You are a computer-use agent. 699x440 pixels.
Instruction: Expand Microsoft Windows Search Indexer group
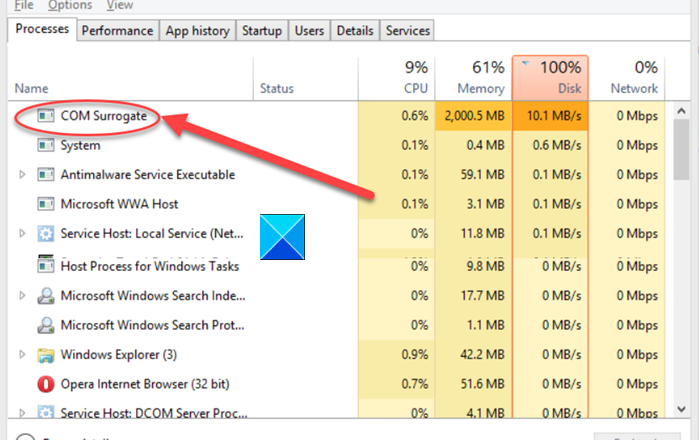coord(22,295)
